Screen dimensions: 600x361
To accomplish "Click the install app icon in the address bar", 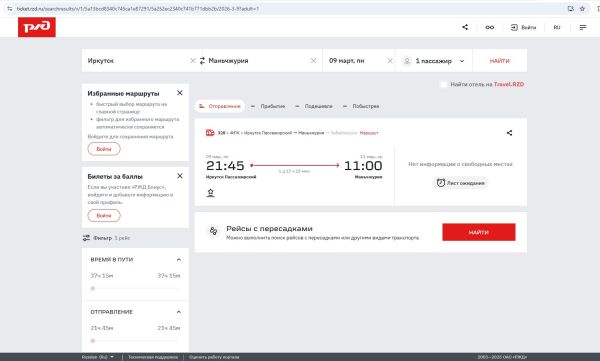I will point(571,8).
